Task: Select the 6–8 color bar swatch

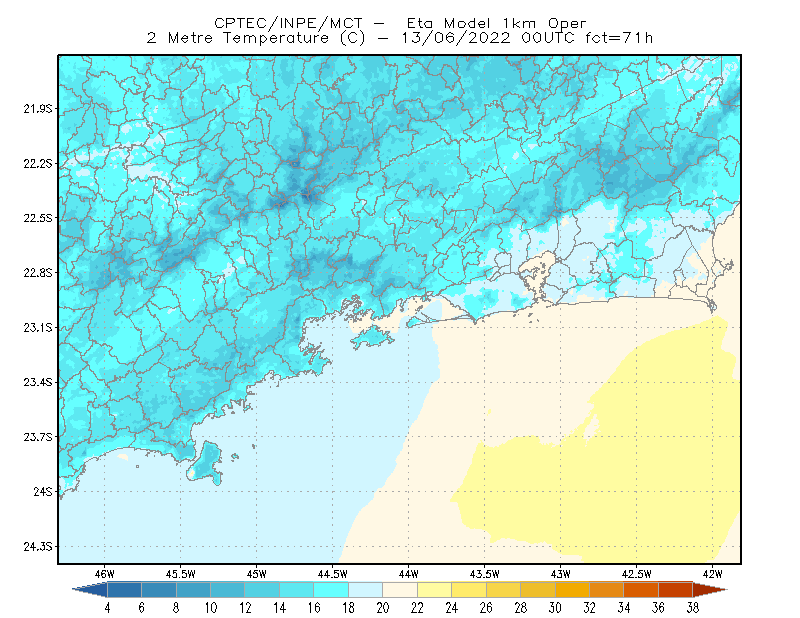Action: tap(159, 590)
